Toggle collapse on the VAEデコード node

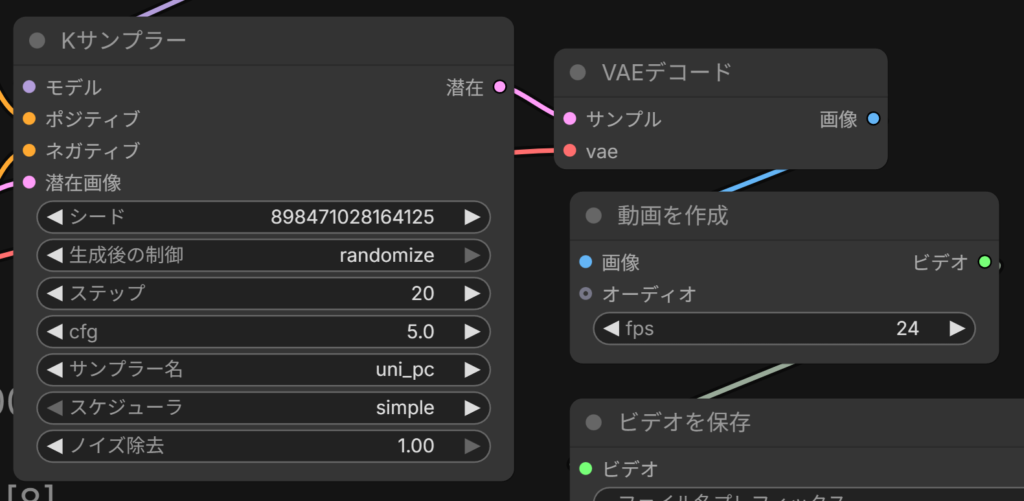point(578,72)
